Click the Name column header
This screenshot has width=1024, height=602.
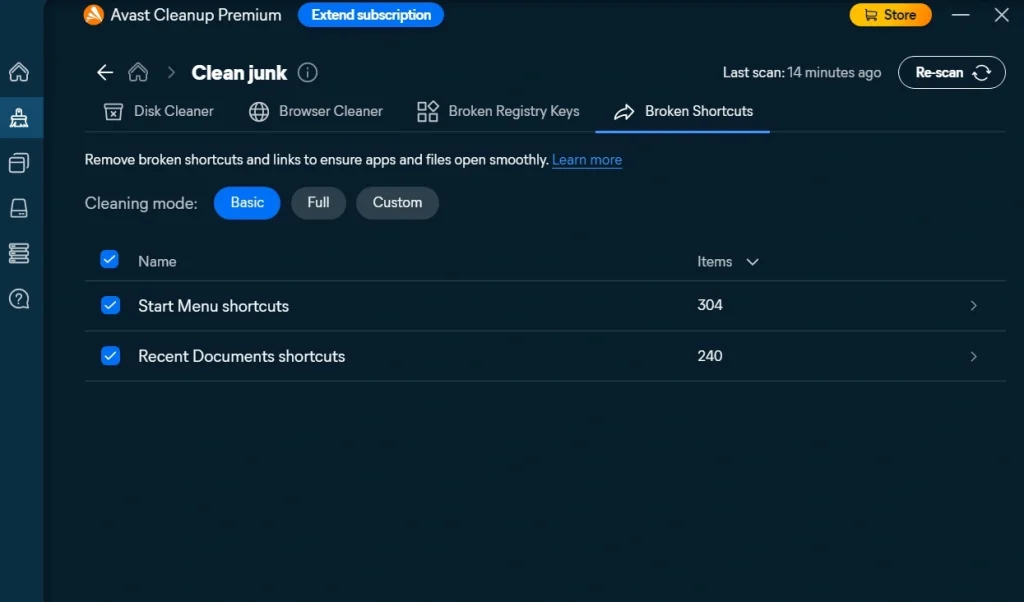pos(157,262)
